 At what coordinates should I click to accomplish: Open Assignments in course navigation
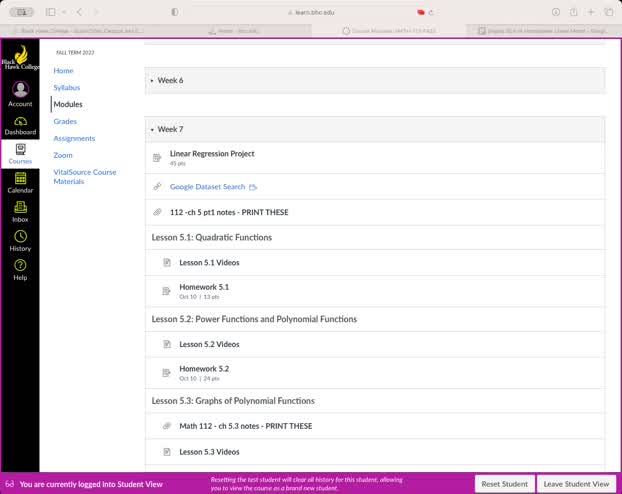click(x=74, y=138)
